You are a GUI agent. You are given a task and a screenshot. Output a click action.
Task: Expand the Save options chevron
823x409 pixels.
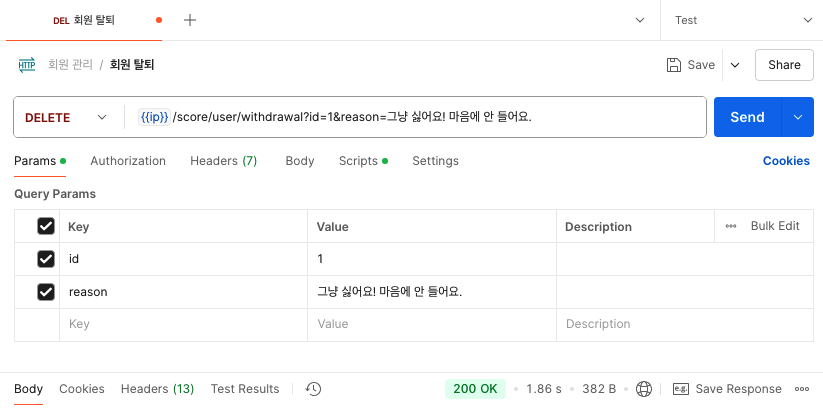click(735, 65)
